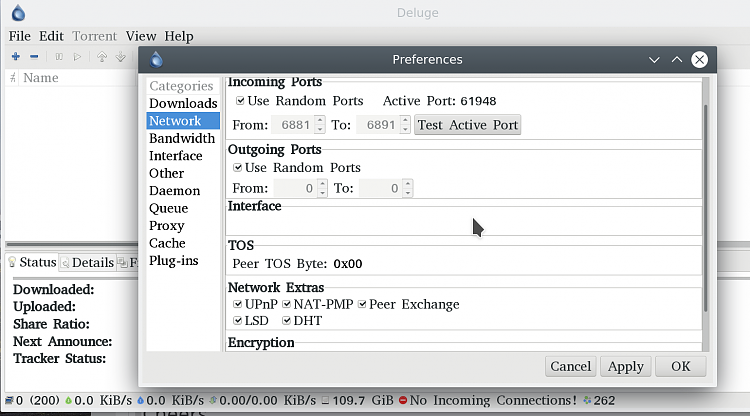The image size is (750, 416).
Task: Click the Resume torrent play icon
Action: point(77,57)
